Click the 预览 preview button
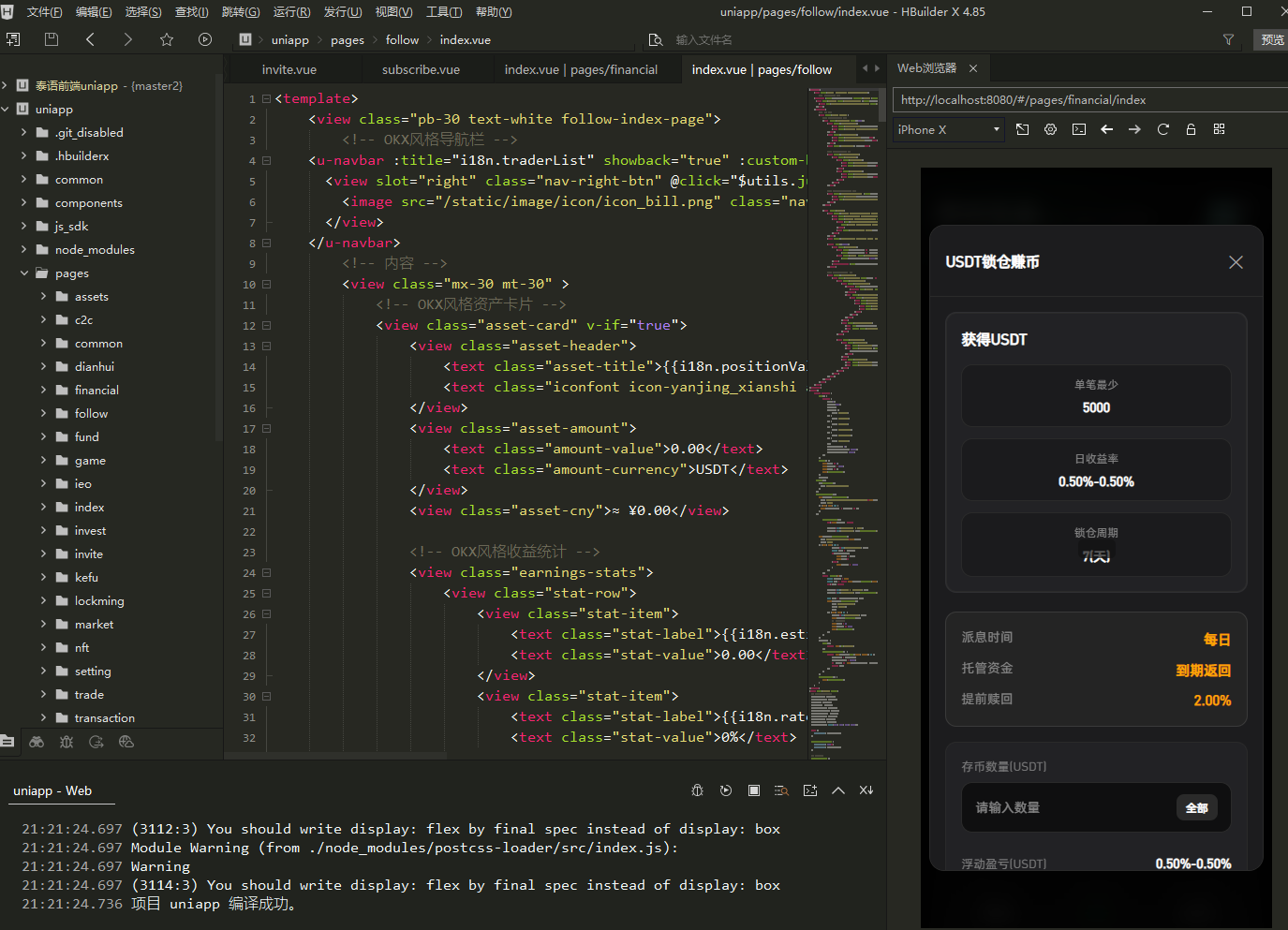 (1271, 39)
